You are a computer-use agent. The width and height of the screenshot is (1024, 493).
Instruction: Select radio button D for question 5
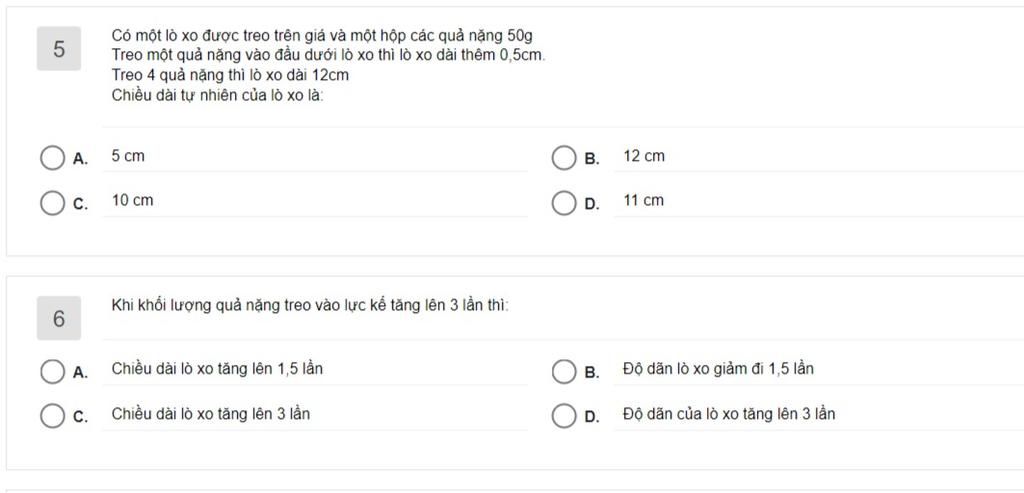click(564, 203)
